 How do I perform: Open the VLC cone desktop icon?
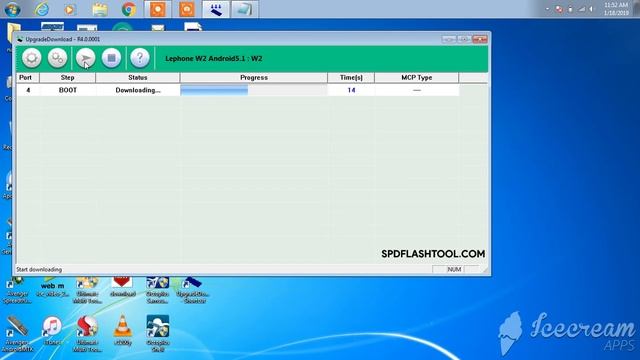coord(122,330)
